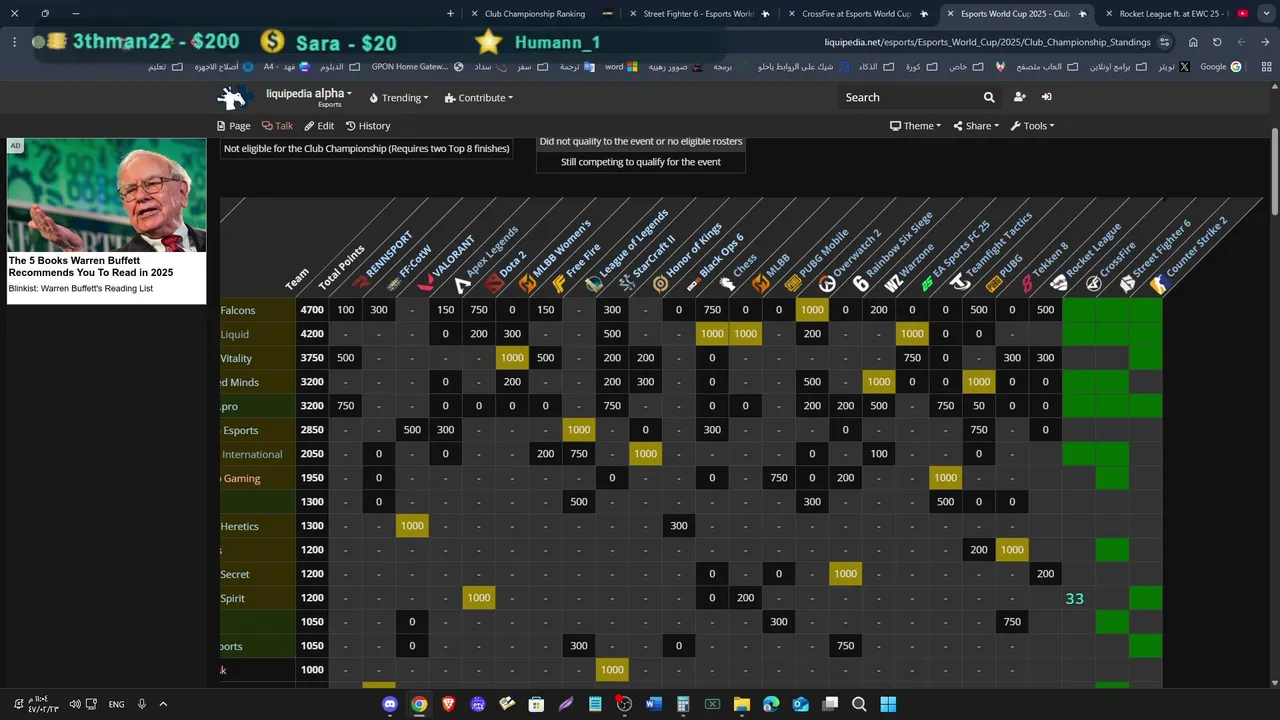Viewport: 1280px width, 720px height.
Task: Click the RENNSPORT game icon in table header
Action: [361, 284]
